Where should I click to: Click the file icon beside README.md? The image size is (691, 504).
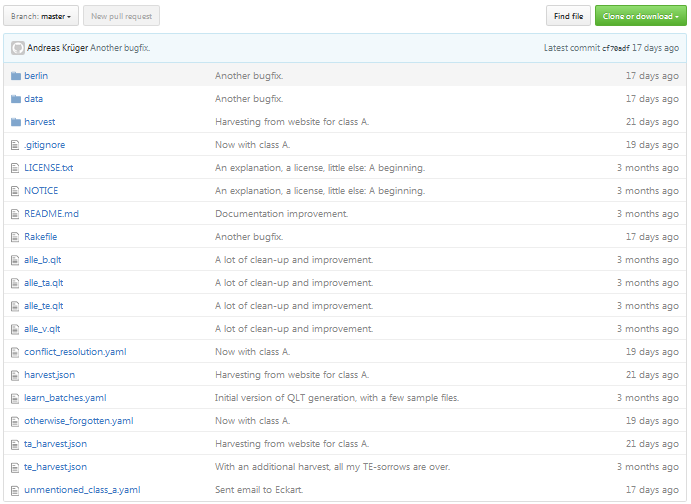pyautogui.click(x=15, y=214)
